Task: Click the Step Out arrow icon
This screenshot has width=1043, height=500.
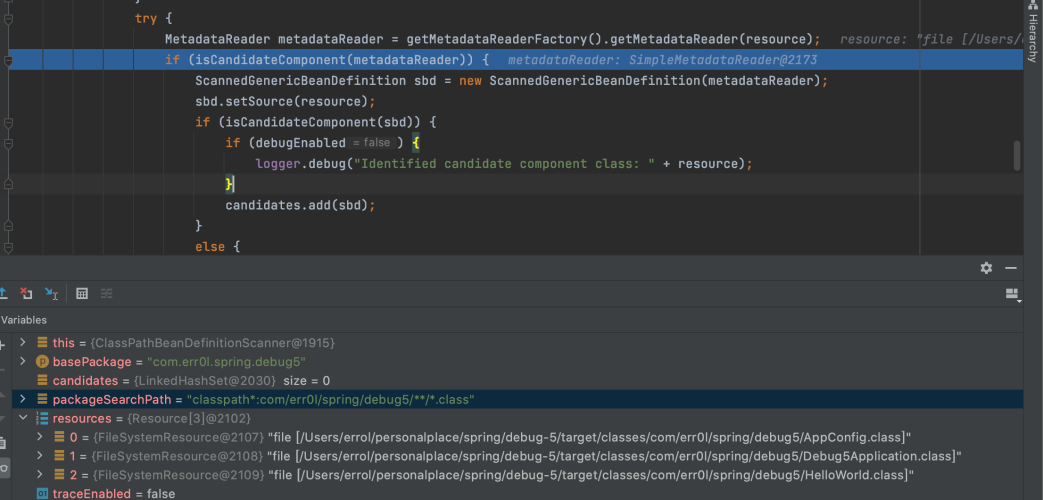Action: click(4, 294)
